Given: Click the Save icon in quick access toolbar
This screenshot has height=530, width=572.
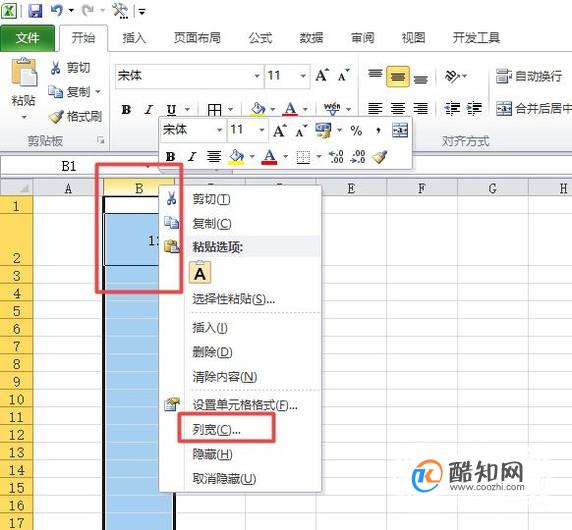Looking at the screenshot, I should (35, 11).
